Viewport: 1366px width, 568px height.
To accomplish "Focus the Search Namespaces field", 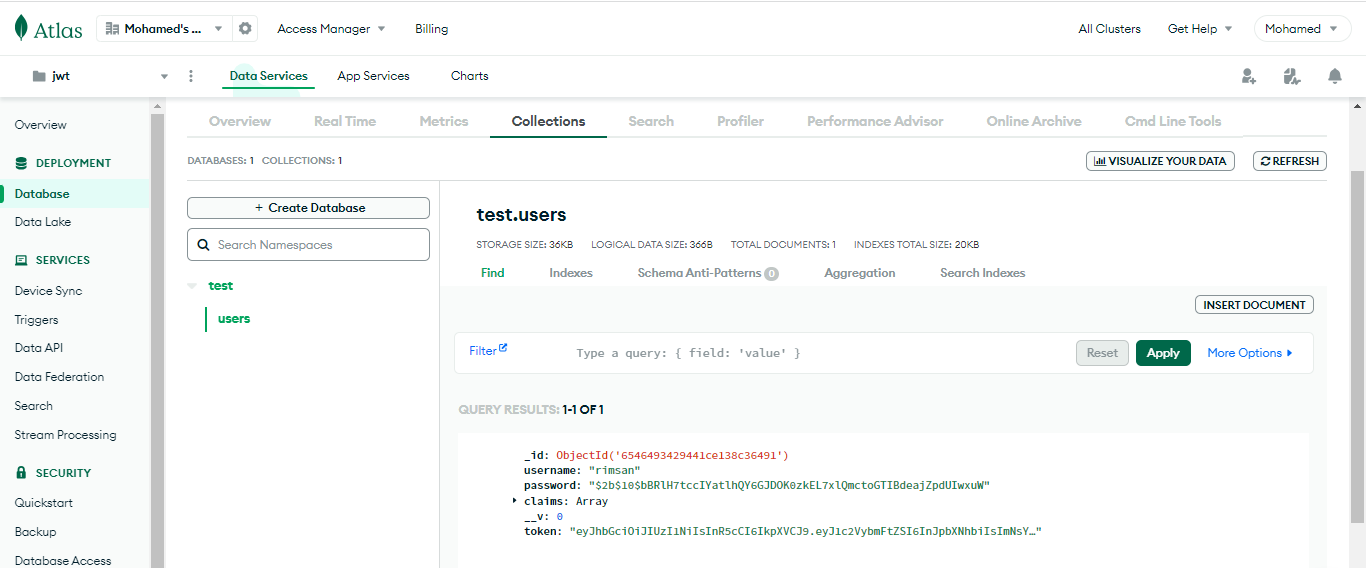I will [308, 245].
